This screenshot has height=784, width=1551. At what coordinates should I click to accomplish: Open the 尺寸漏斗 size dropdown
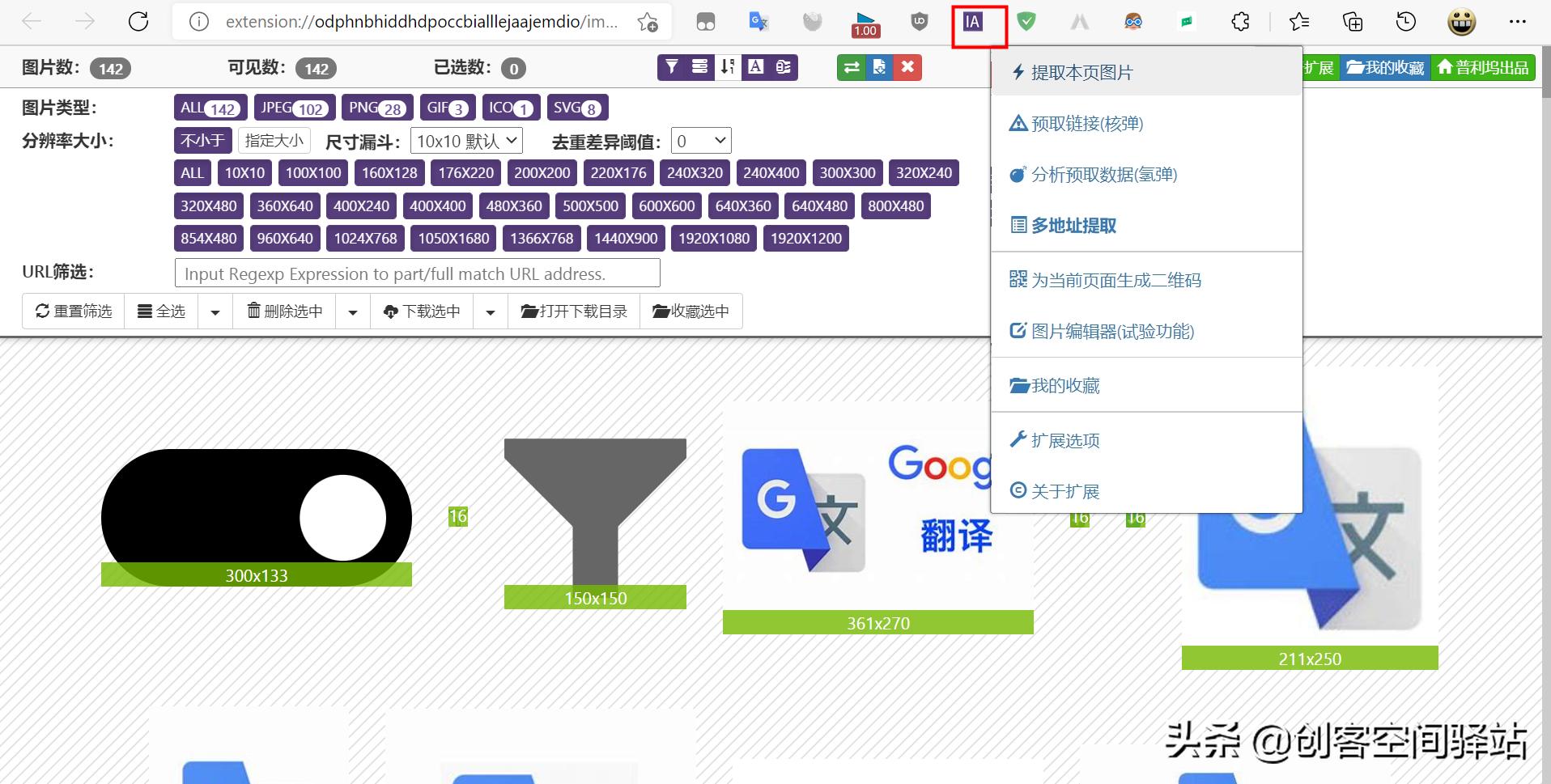tap(465, 140)
